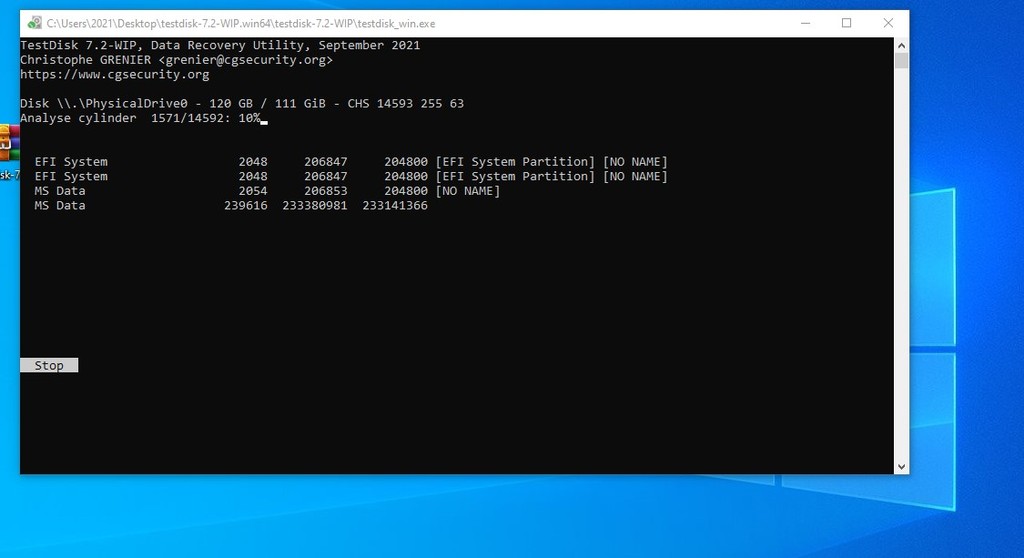Click the TestDisk icon in title bar
1024x558 pixels.
coord(34,24)
